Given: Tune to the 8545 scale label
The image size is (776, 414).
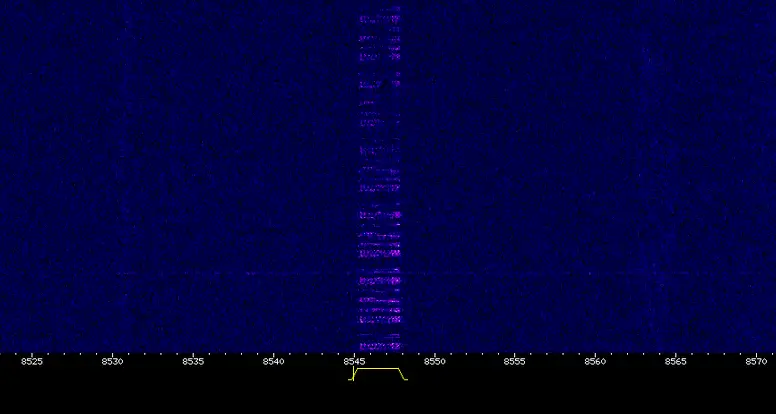Looking at the screenshot, I should point(354,361).
